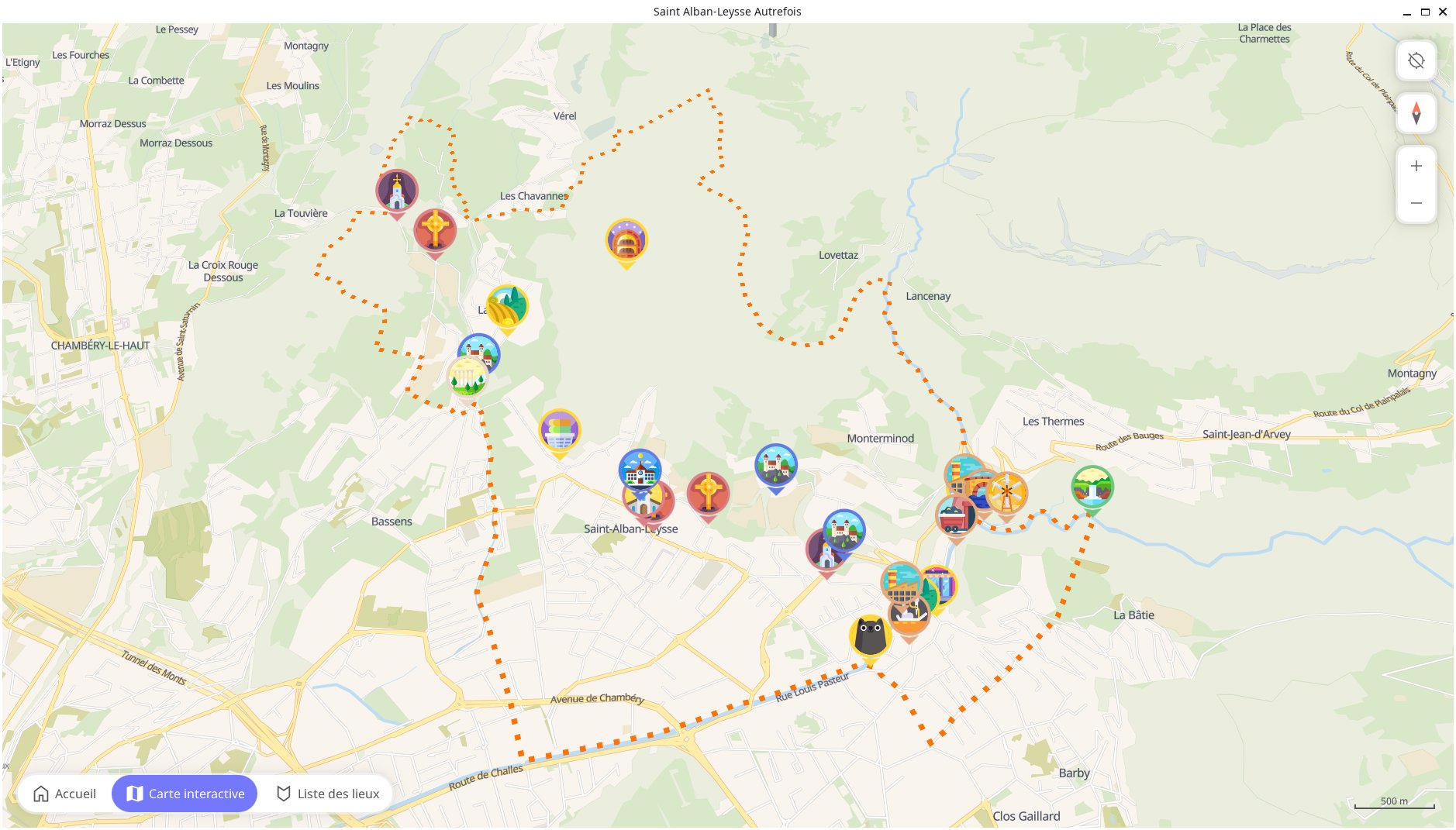The image size is (1456, 830).
Task: Select the stone columns marker
Action: click(x=468, y=377)
